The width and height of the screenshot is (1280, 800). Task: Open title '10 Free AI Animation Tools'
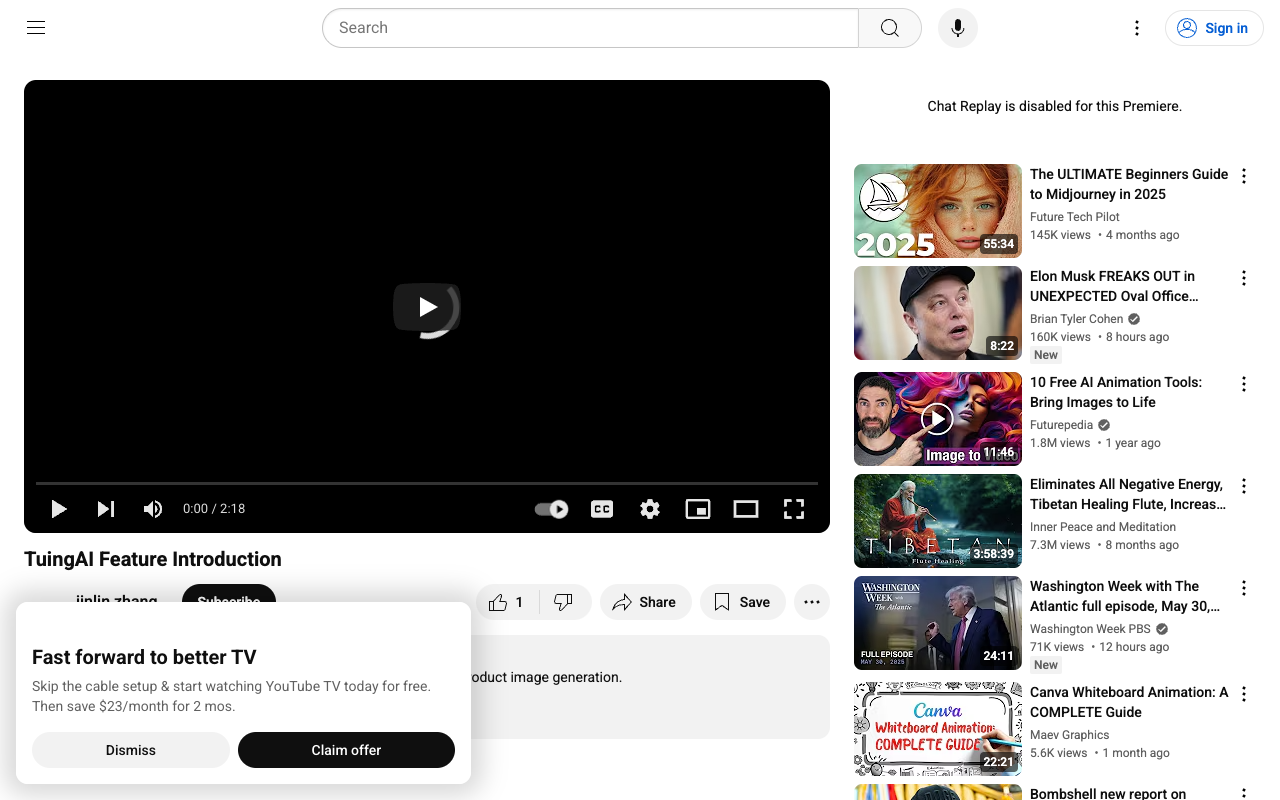pos(1116,392)
